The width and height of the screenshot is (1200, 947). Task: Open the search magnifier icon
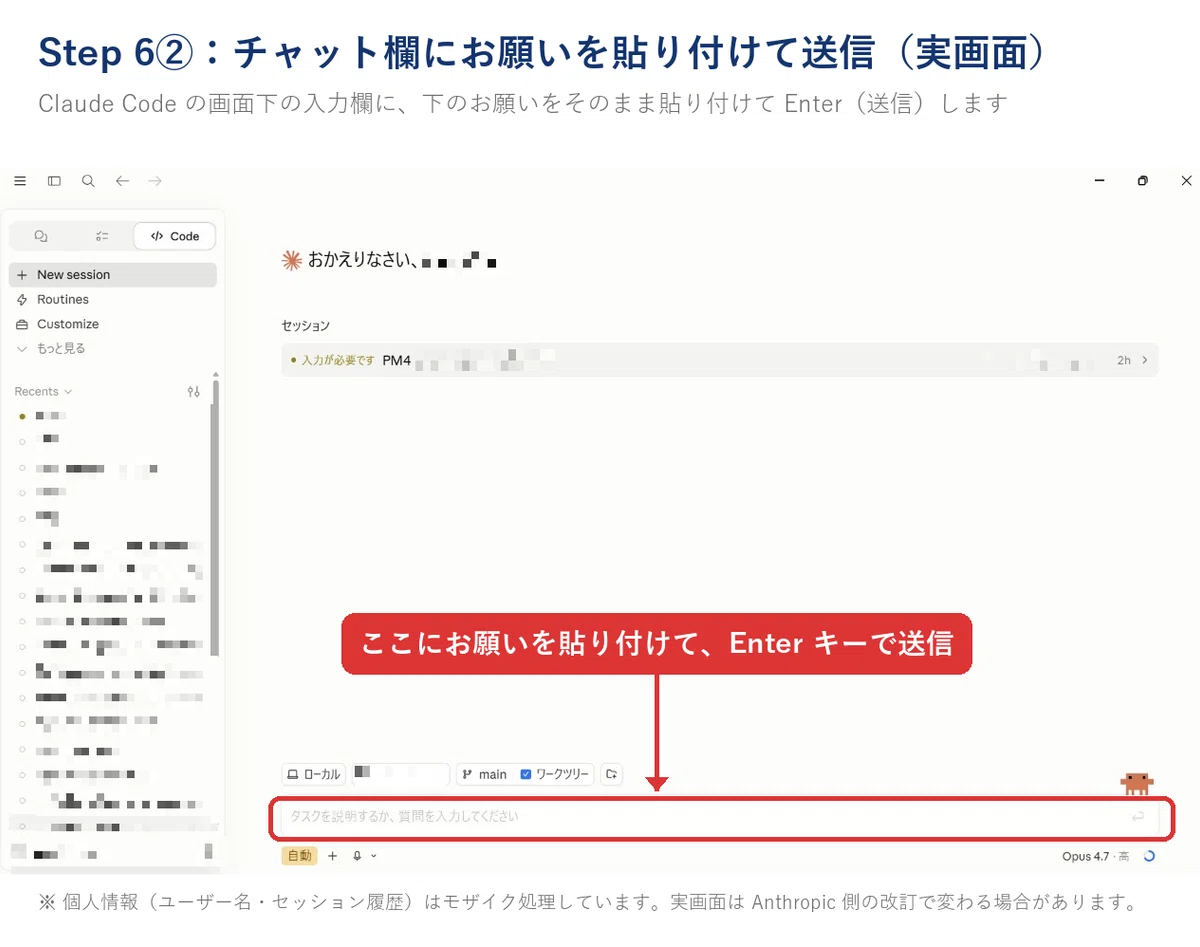(x=88, y=181)
